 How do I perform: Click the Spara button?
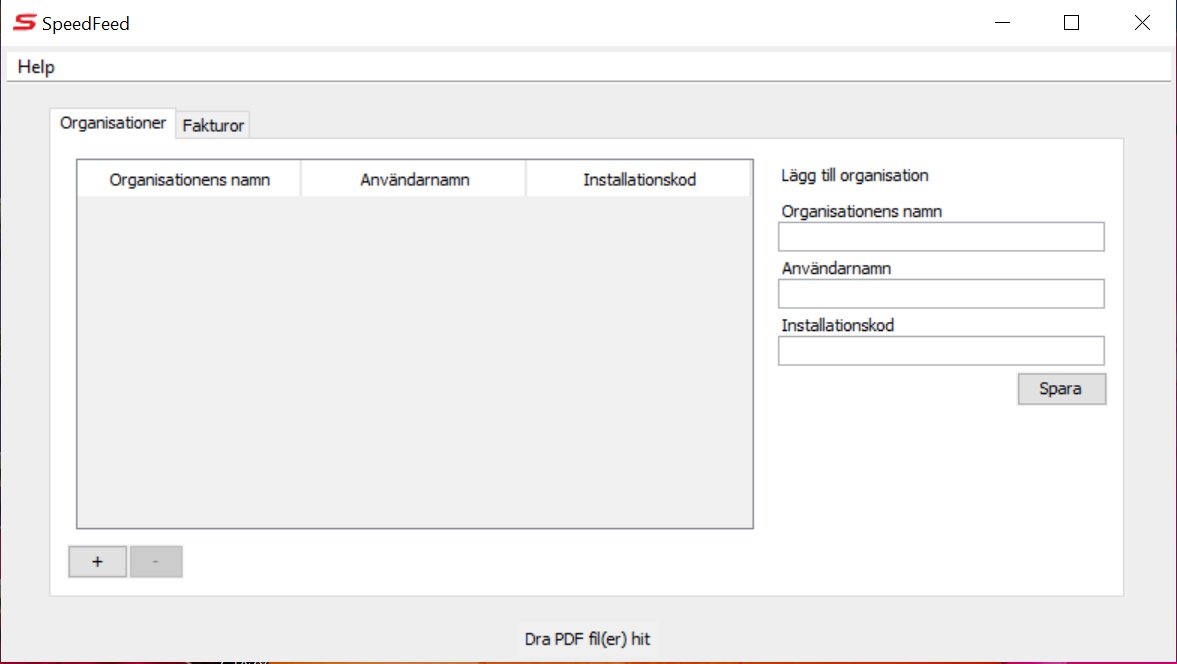tap(1061, 389)
